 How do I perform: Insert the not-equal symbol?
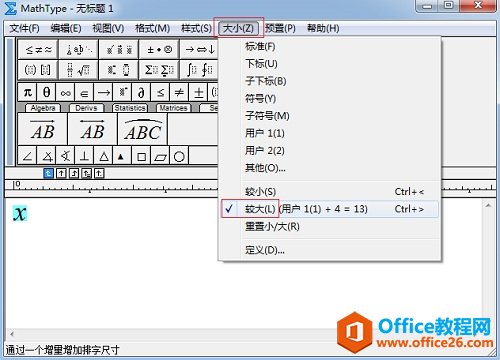[x=179, y=92]
